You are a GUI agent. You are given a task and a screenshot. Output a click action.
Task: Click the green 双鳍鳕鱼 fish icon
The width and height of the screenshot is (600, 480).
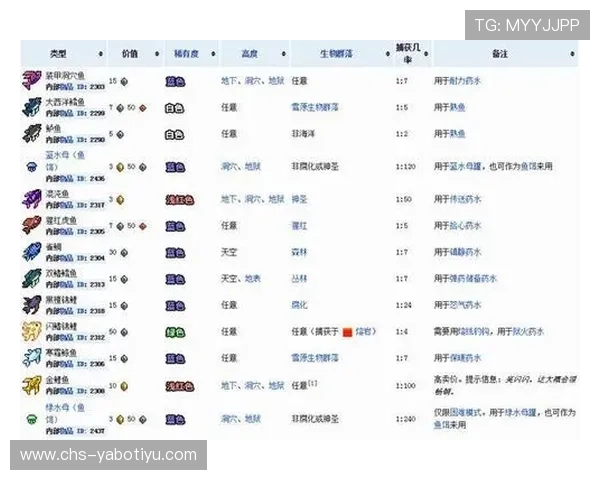coord(32,279)
